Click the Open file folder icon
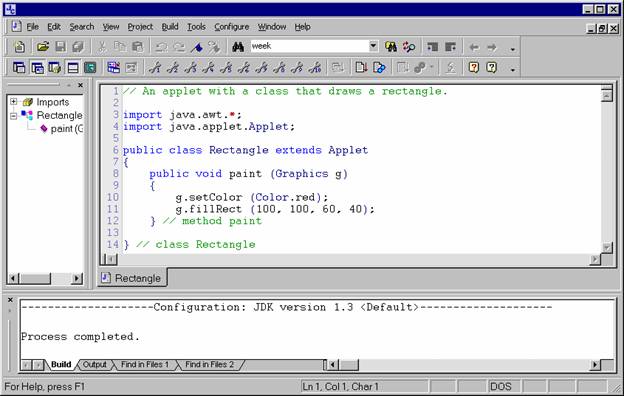 [43, 47]
